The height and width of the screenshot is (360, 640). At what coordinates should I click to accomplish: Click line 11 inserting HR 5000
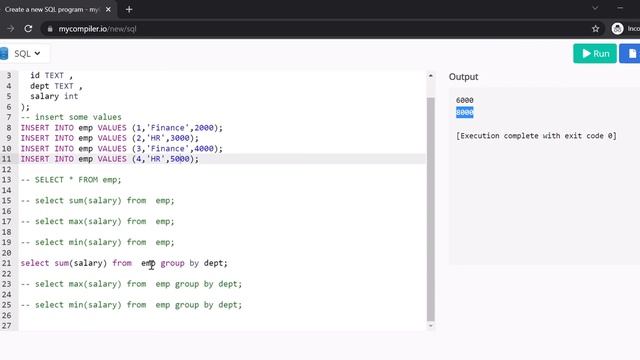[110, 159]
